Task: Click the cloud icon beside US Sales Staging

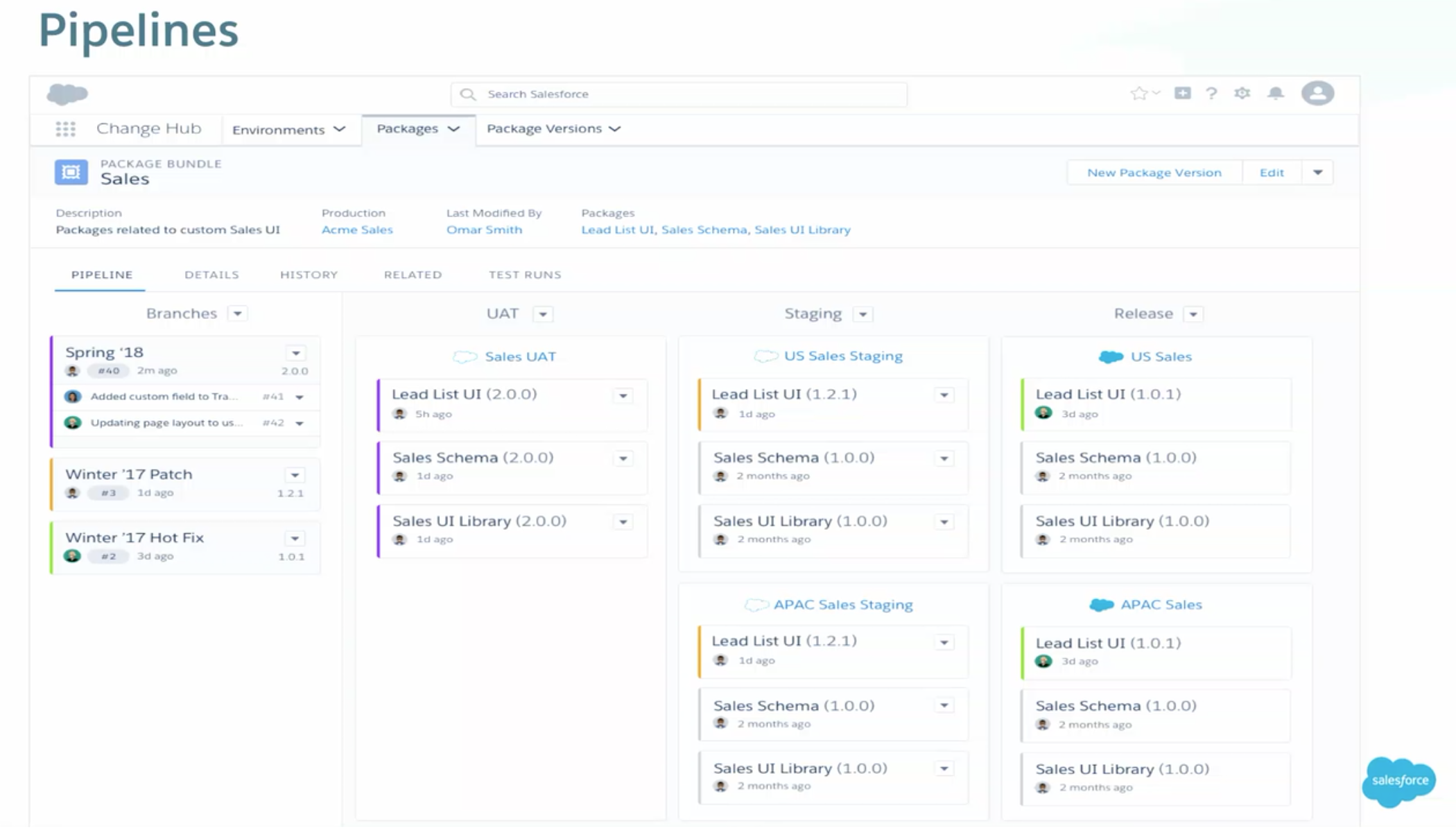Action: (x=766, y=356)
